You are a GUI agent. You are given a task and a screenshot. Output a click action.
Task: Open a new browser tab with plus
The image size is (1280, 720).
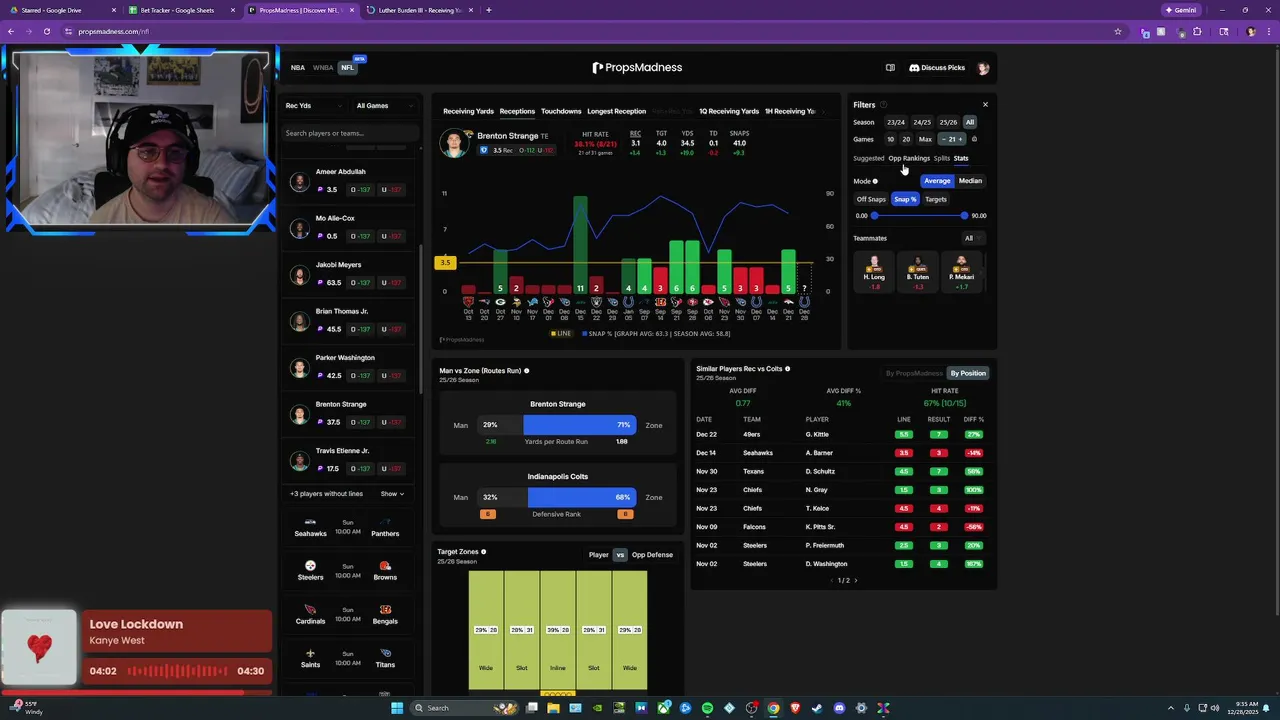tap(488, 10)
